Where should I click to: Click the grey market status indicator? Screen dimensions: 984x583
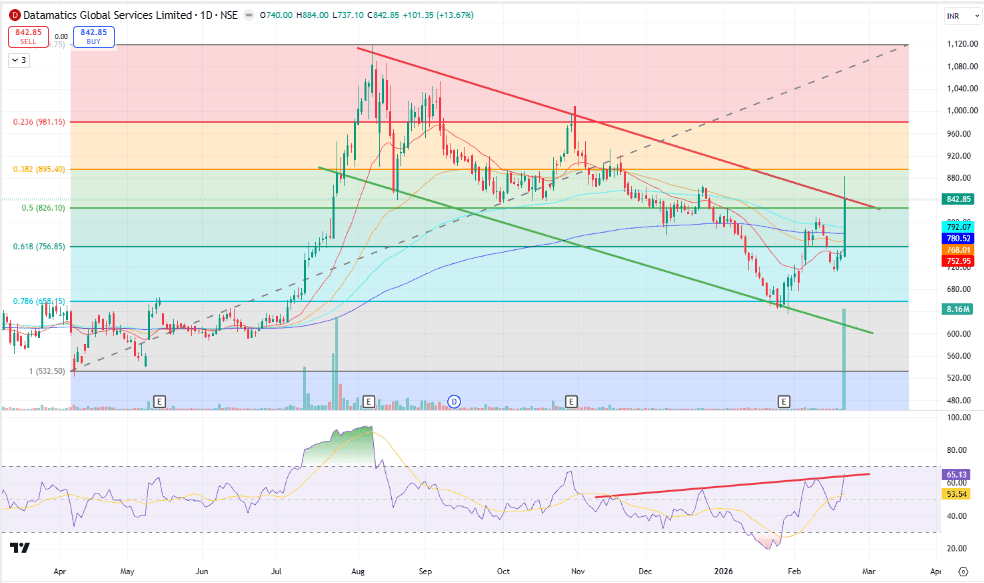249,15
